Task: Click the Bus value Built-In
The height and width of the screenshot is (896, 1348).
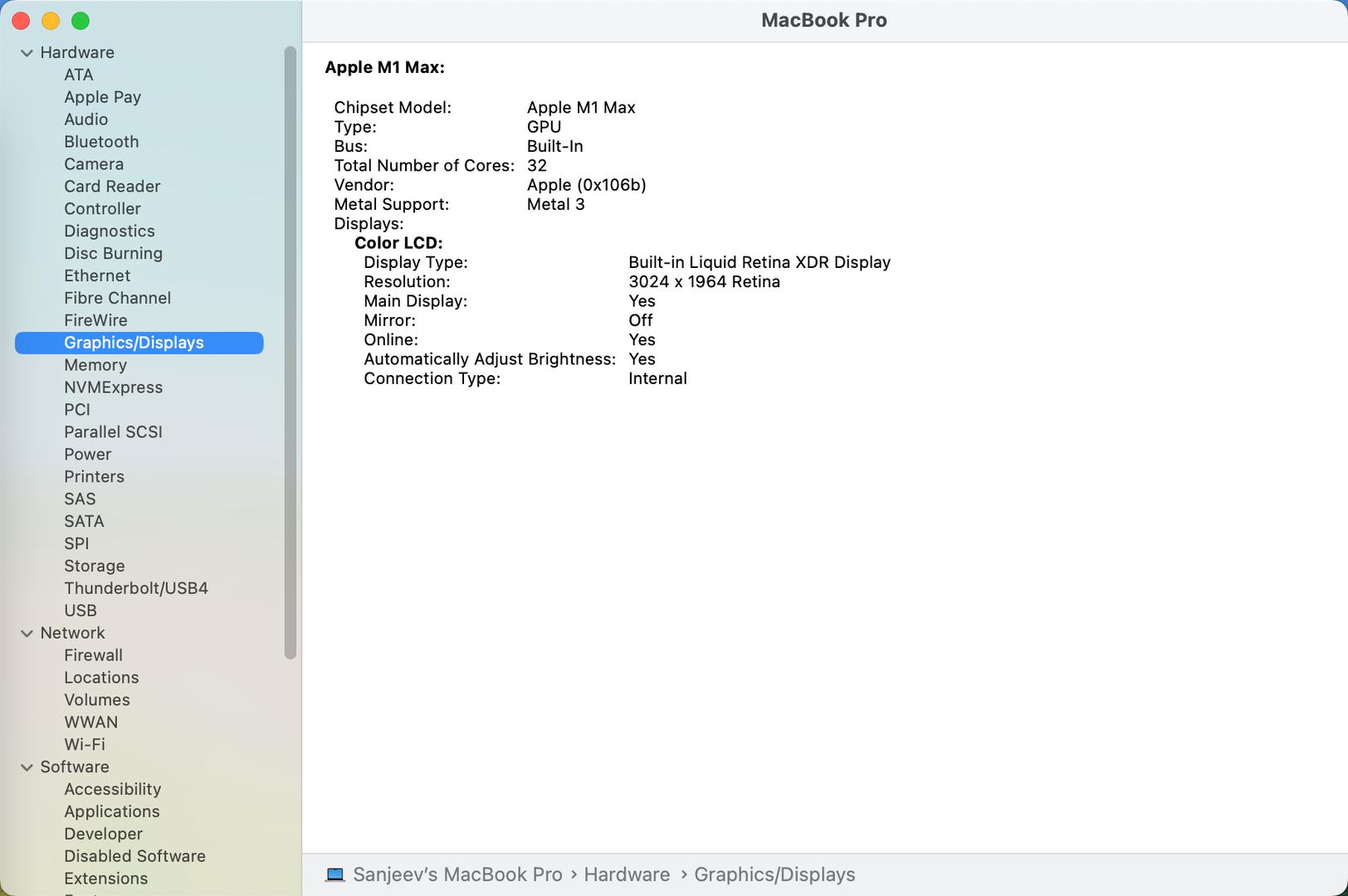Action: point(555,147)
